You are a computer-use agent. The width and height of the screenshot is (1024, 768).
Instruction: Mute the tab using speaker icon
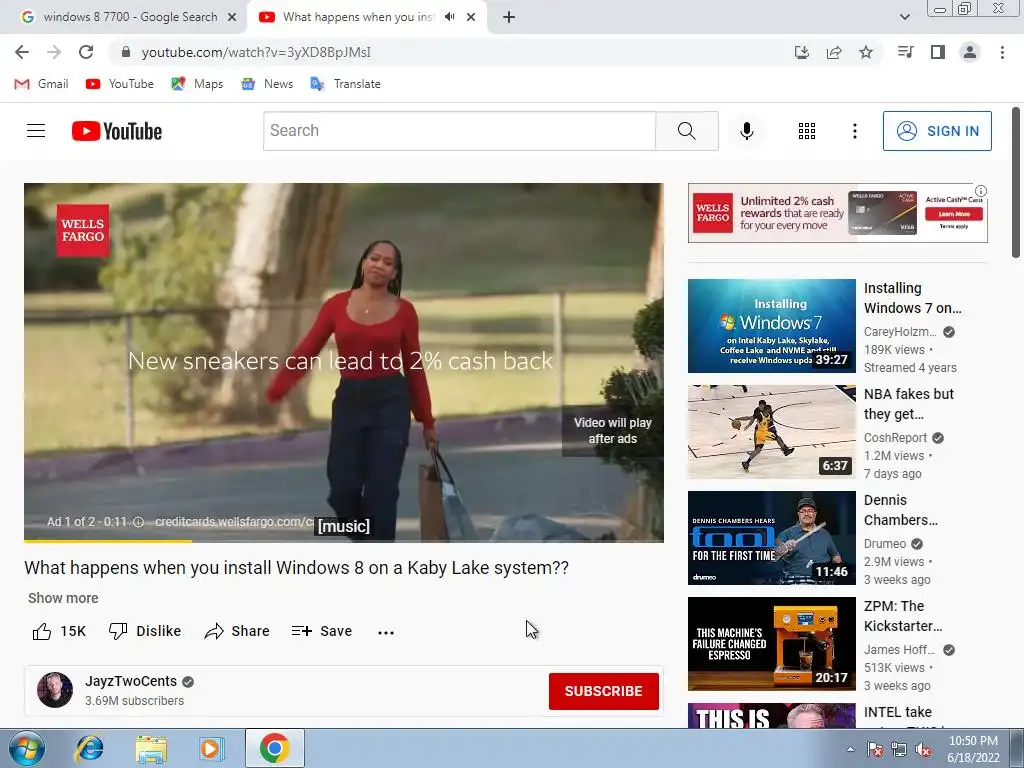click(449, 17)
